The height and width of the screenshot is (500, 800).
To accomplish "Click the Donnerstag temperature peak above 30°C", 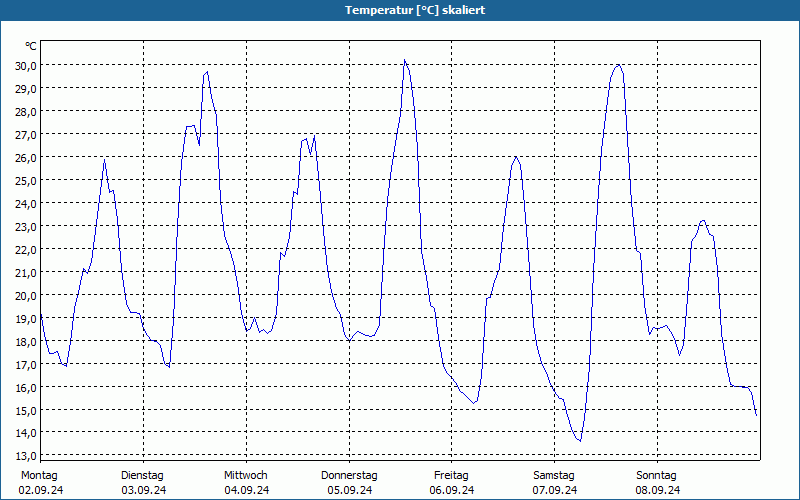I will [405, 60].
